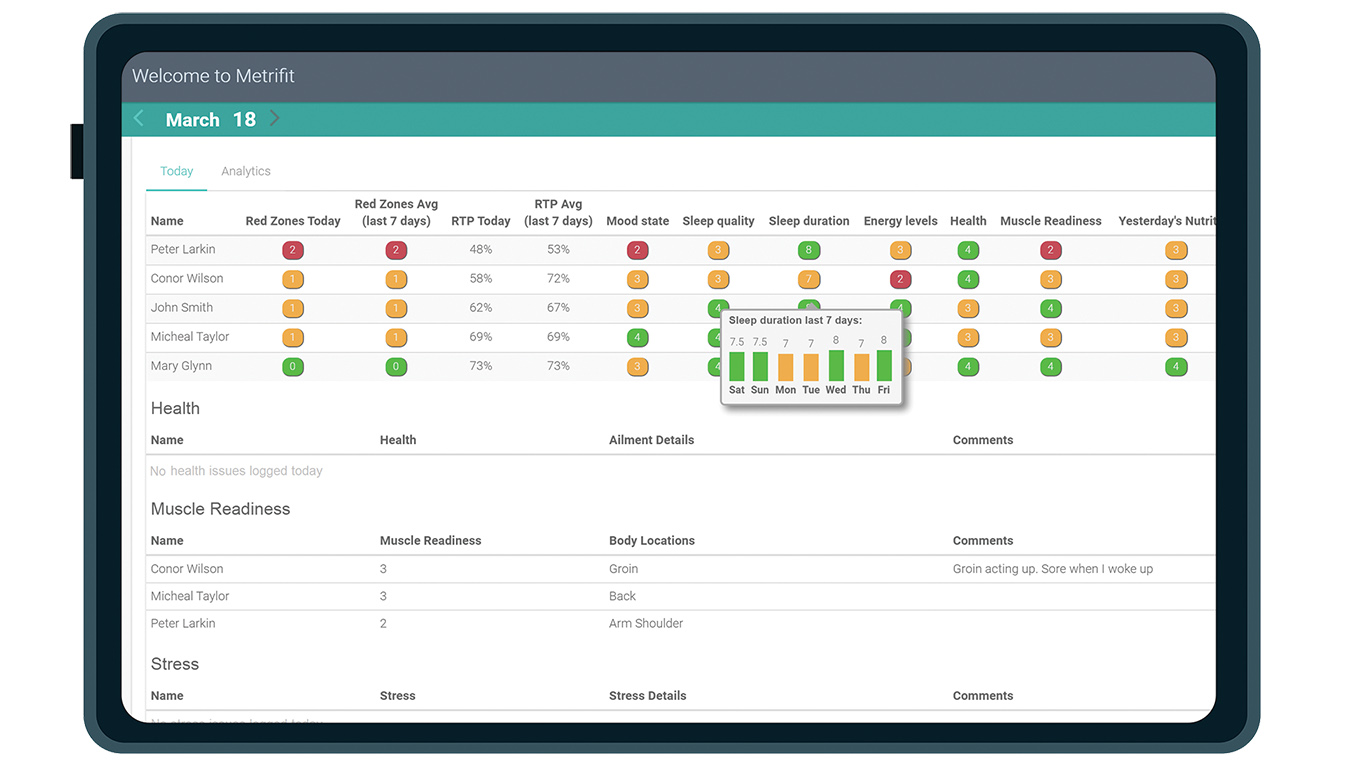
Task: Click Conor Wilson RTP Avg 72%
Action: 558,278
